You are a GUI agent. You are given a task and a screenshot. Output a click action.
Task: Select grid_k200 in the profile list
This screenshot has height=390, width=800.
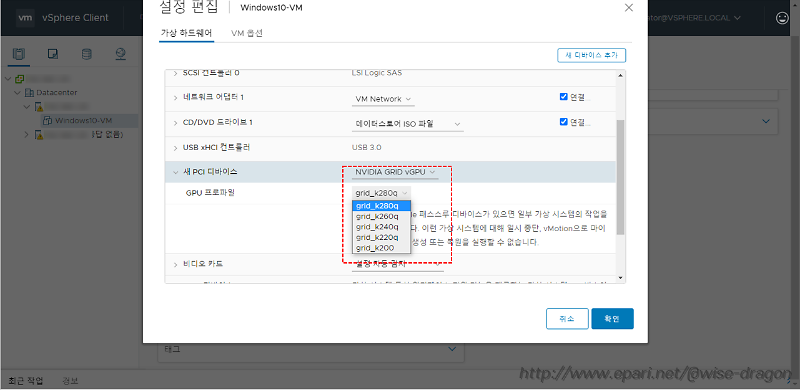point(381,248)
